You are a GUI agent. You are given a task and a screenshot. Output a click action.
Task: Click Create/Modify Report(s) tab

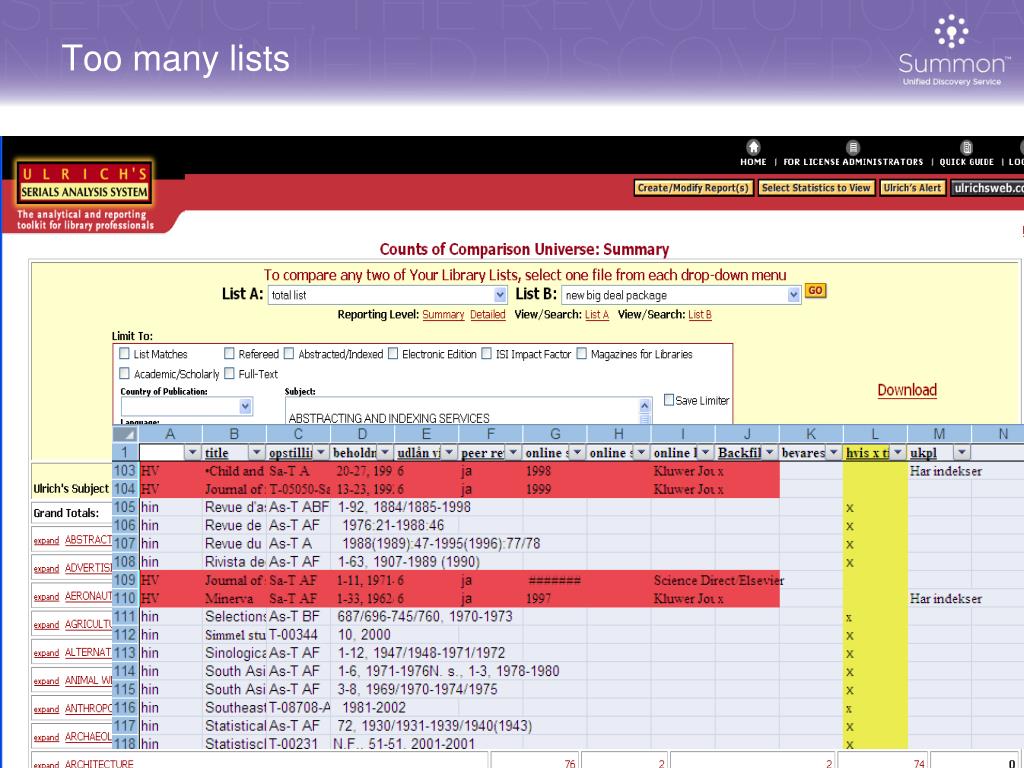[x=694, y=188]
